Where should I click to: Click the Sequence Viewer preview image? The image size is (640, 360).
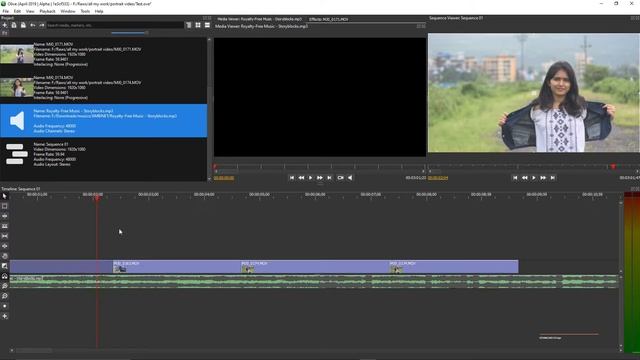[533, 93]
